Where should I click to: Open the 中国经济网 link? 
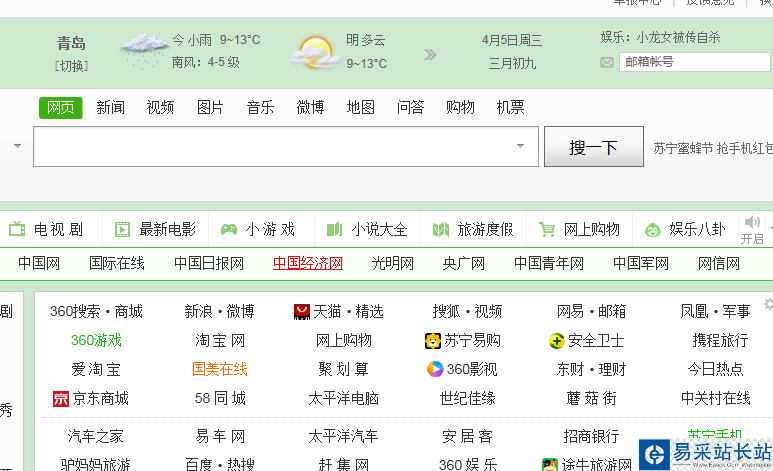point(308,263)
